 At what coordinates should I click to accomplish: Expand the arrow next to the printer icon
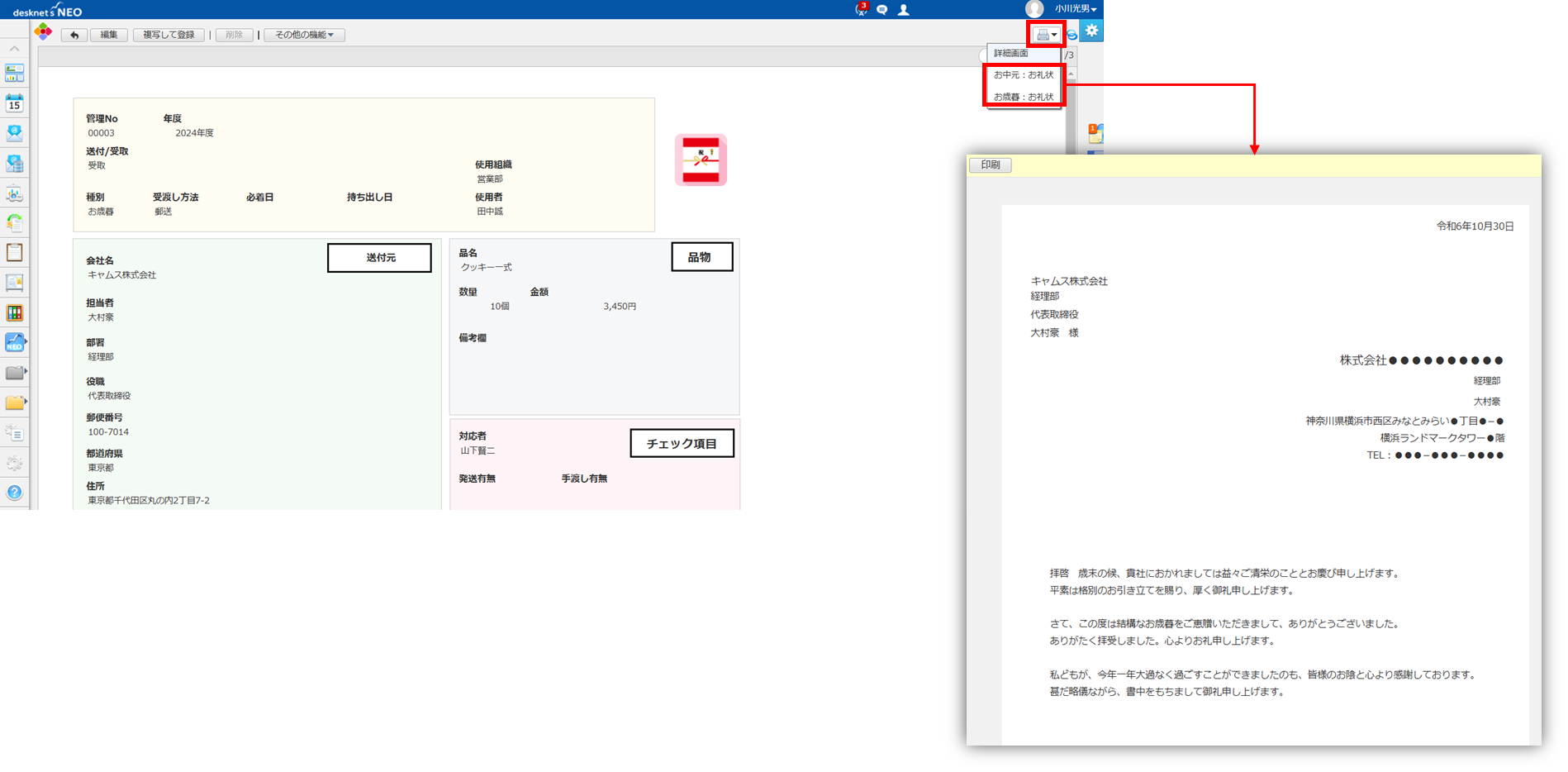(x=1054, y=35)
